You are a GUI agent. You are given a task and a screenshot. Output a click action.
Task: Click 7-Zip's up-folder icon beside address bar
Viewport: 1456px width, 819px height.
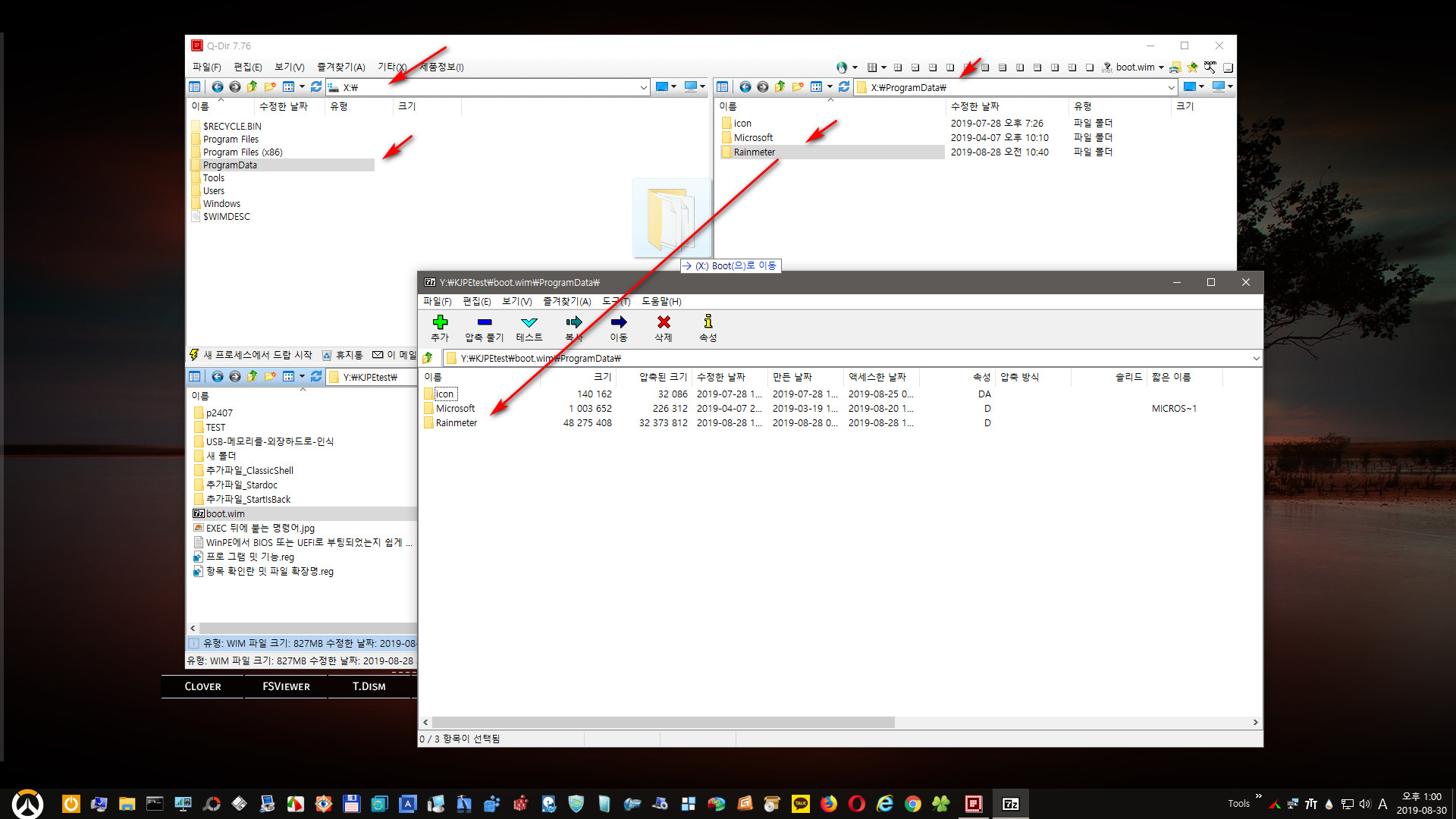coord(428,358)
